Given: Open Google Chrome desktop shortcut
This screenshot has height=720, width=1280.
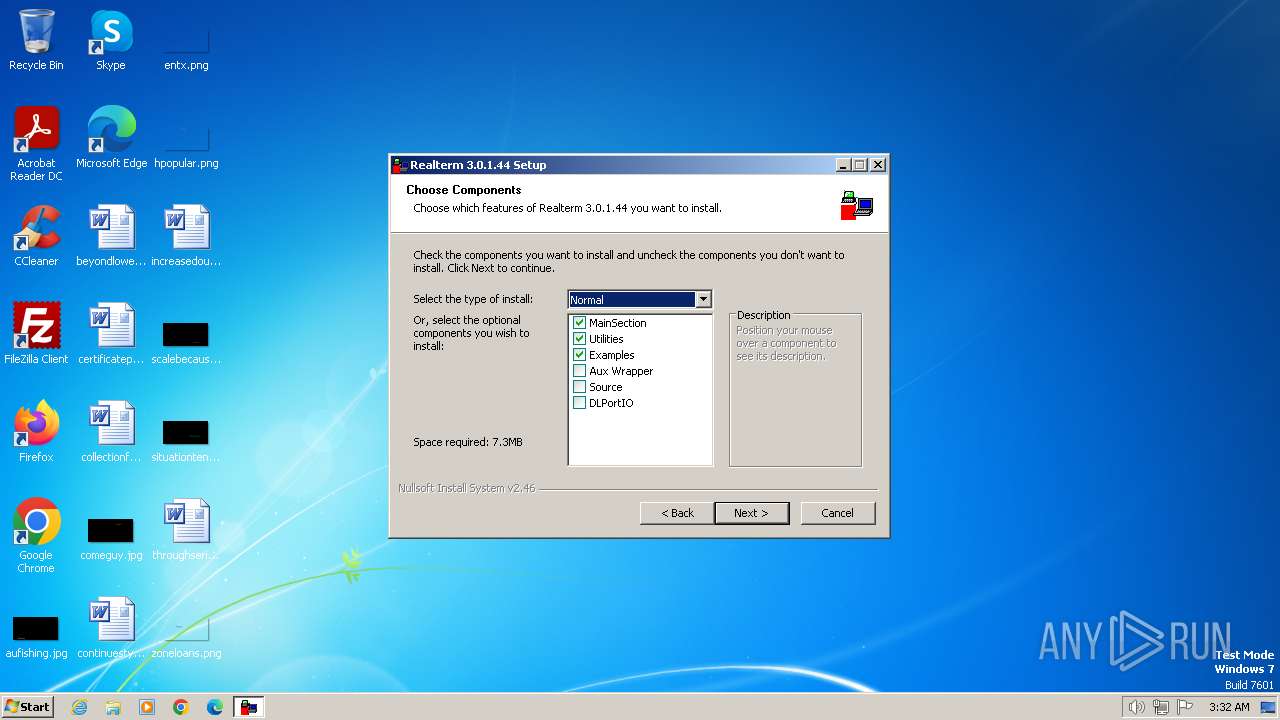Looking at the screenshot, I should pos(36,535).
